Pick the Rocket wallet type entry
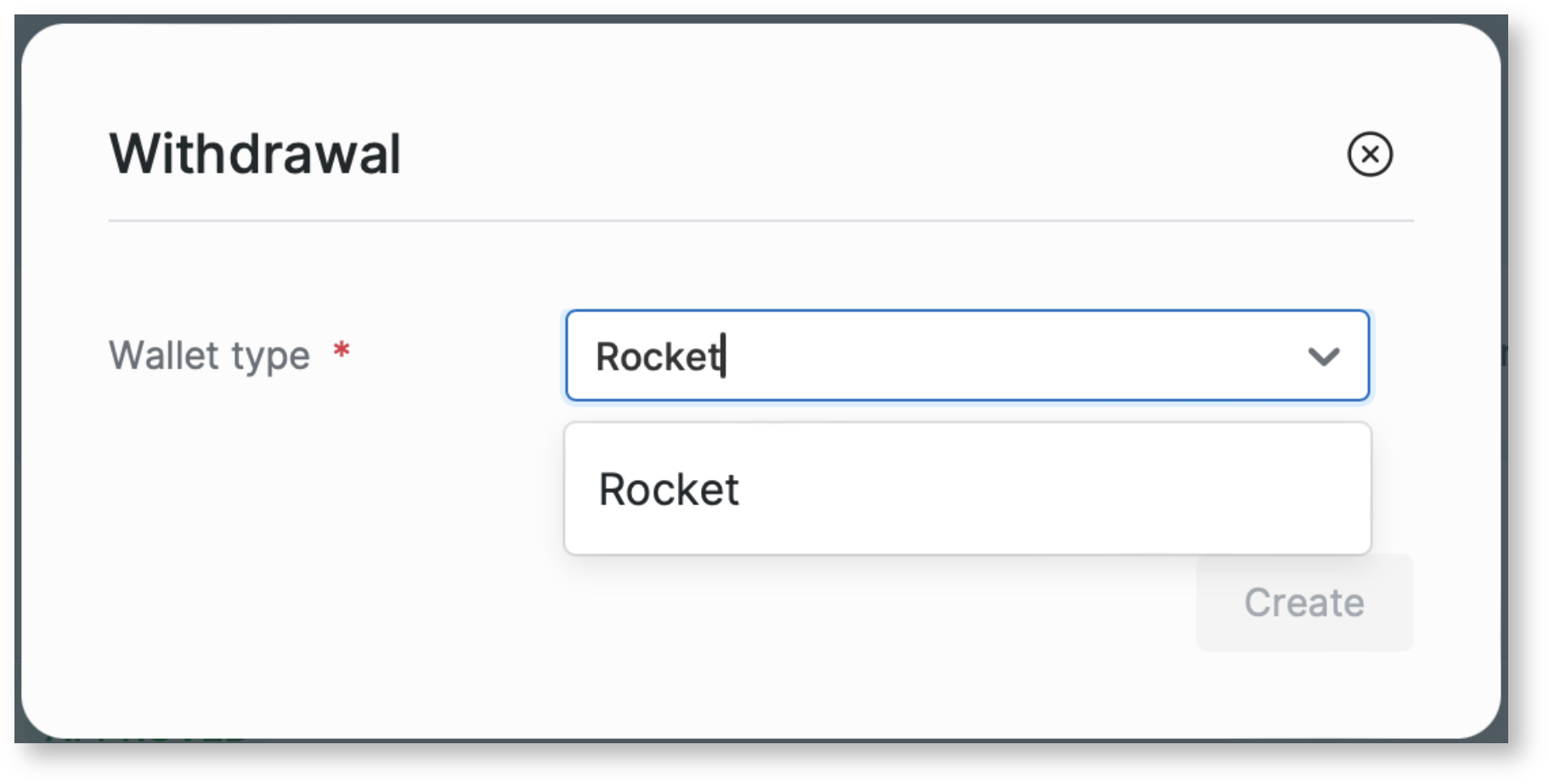This screenshot has height=784, width=1549. pos(670,489)
